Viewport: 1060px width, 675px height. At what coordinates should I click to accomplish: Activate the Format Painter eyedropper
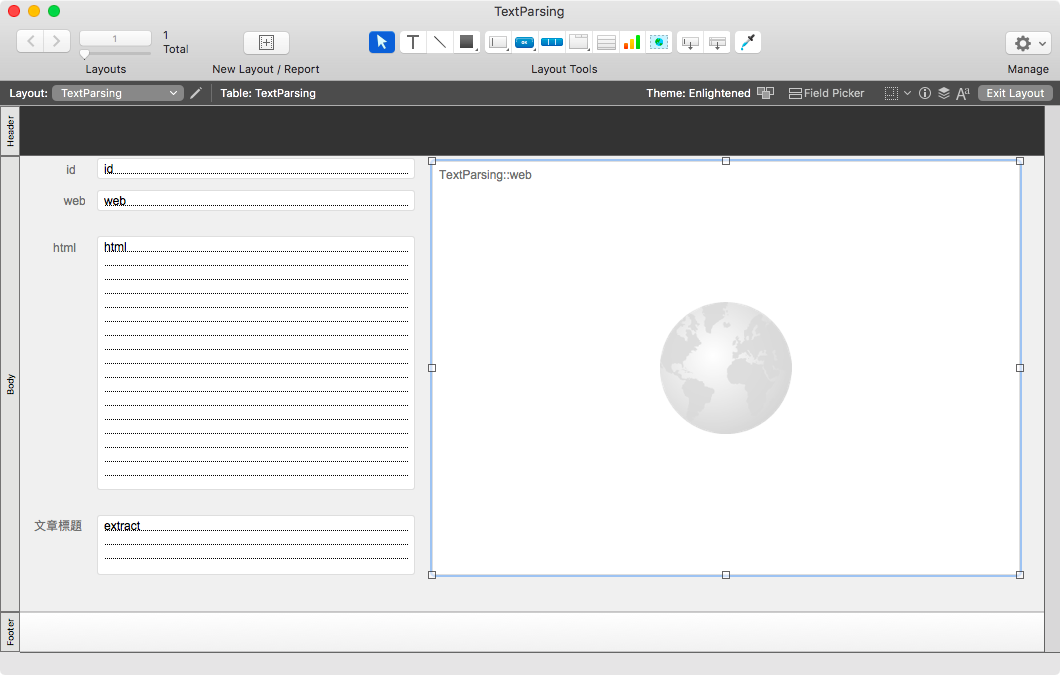click(x=748, y=42)
